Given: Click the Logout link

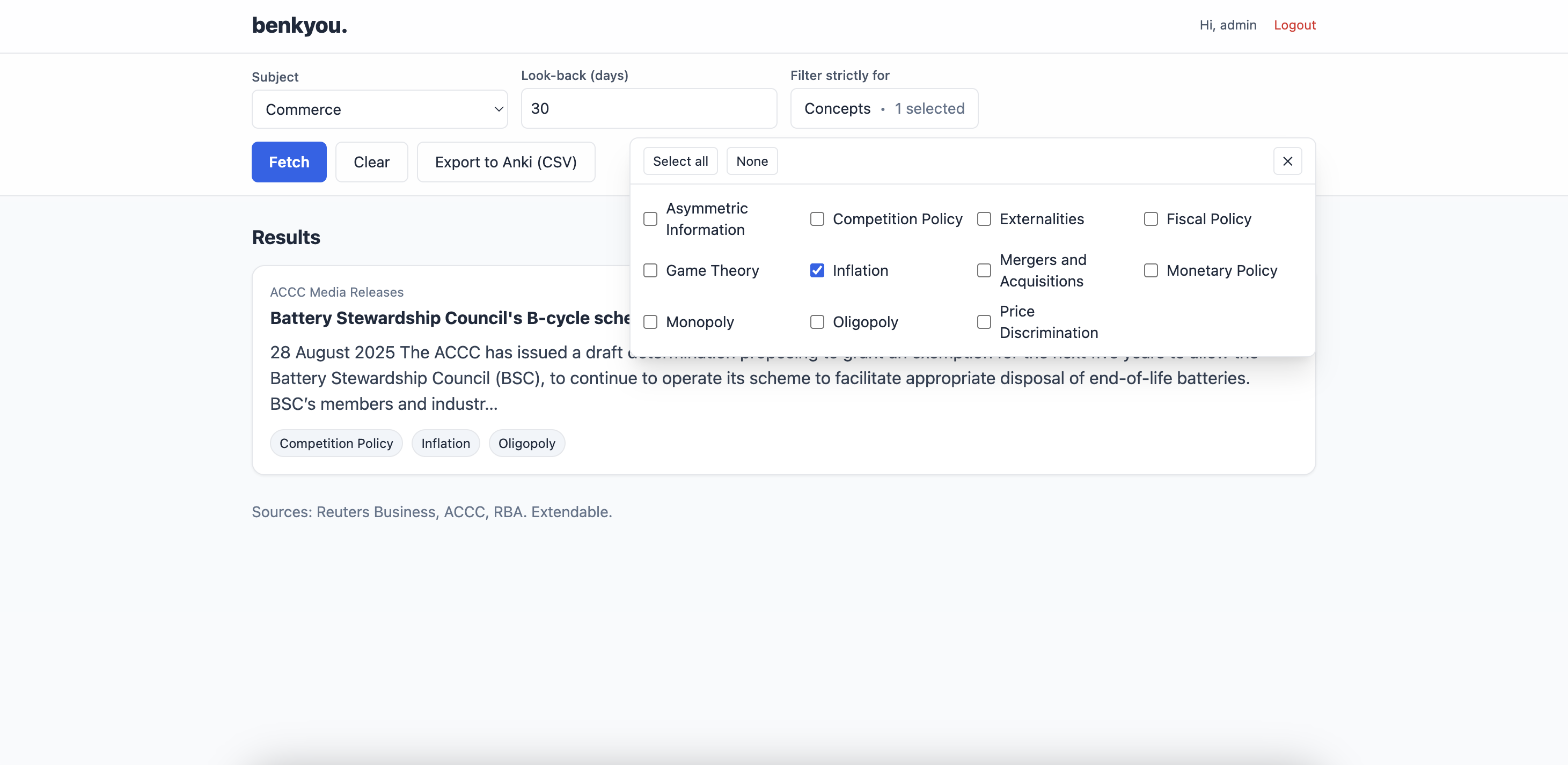Looking at the screenshot, I should (x=1294, y=25).
